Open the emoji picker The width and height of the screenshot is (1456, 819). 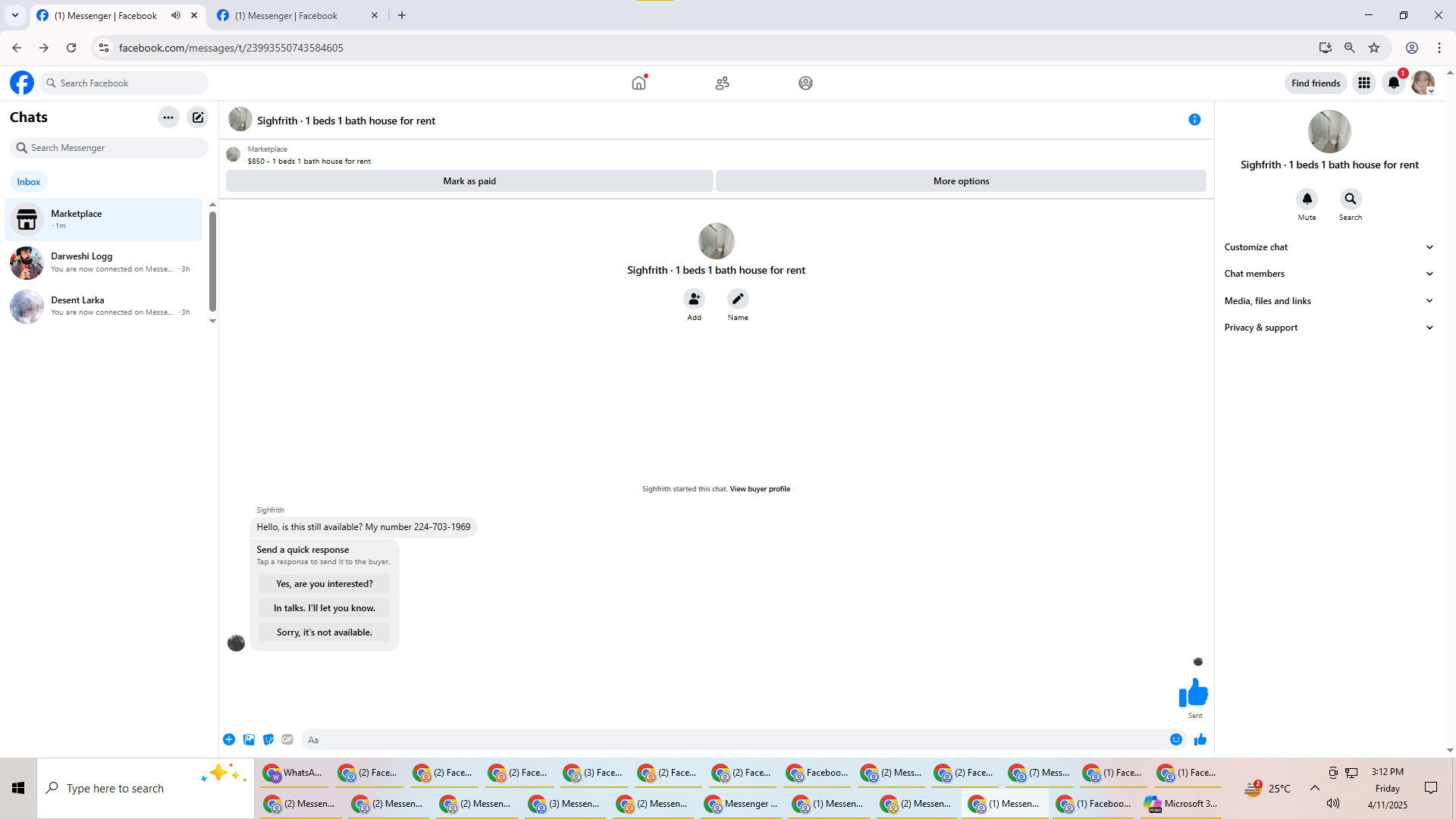pyautogui.click(x=1176, y=739)
